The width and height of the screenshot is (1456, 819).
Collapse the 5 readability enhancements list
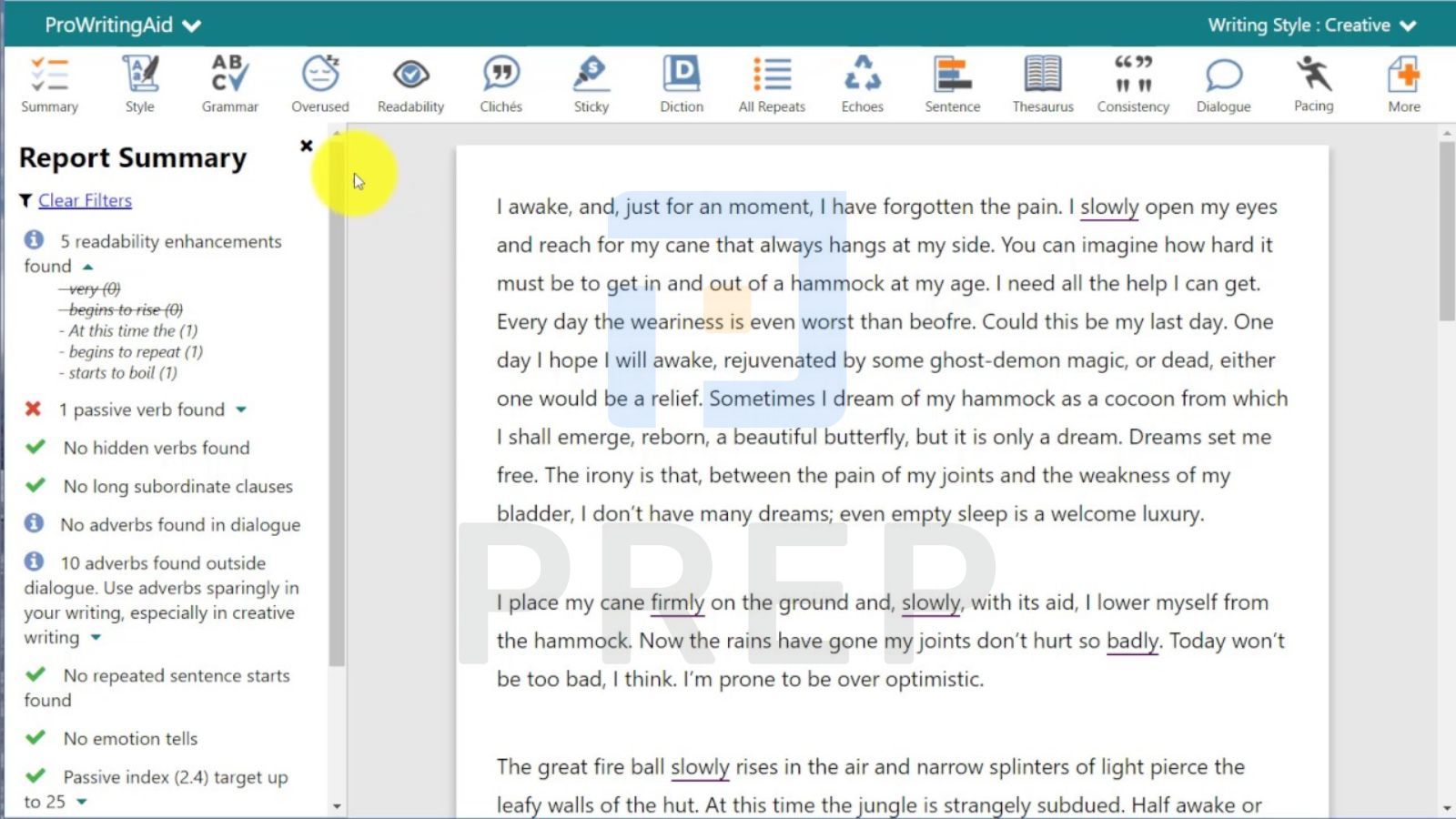87,266
